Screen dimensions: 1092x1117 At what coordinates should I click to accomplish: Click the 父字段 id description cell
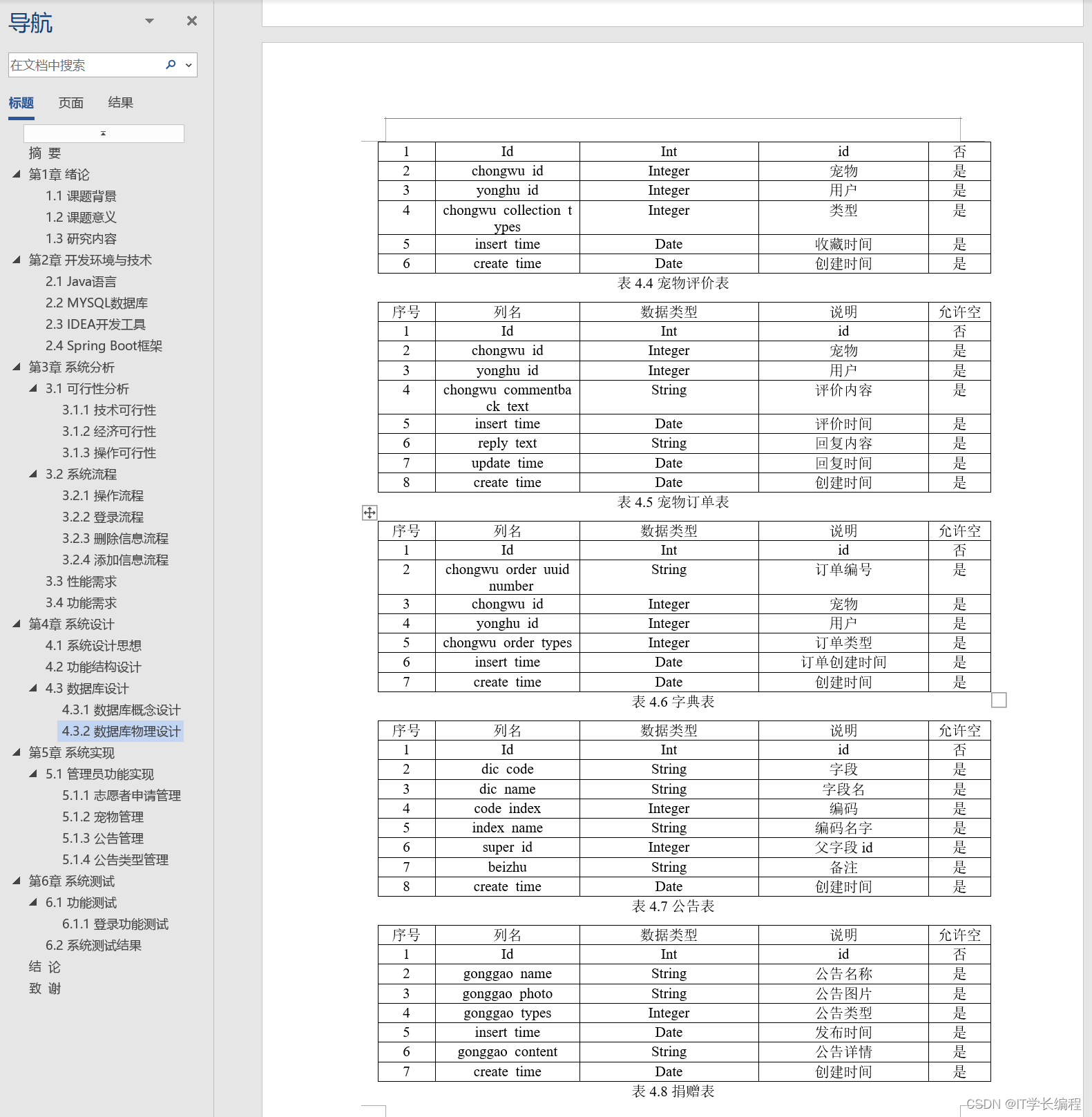(844, 848)
